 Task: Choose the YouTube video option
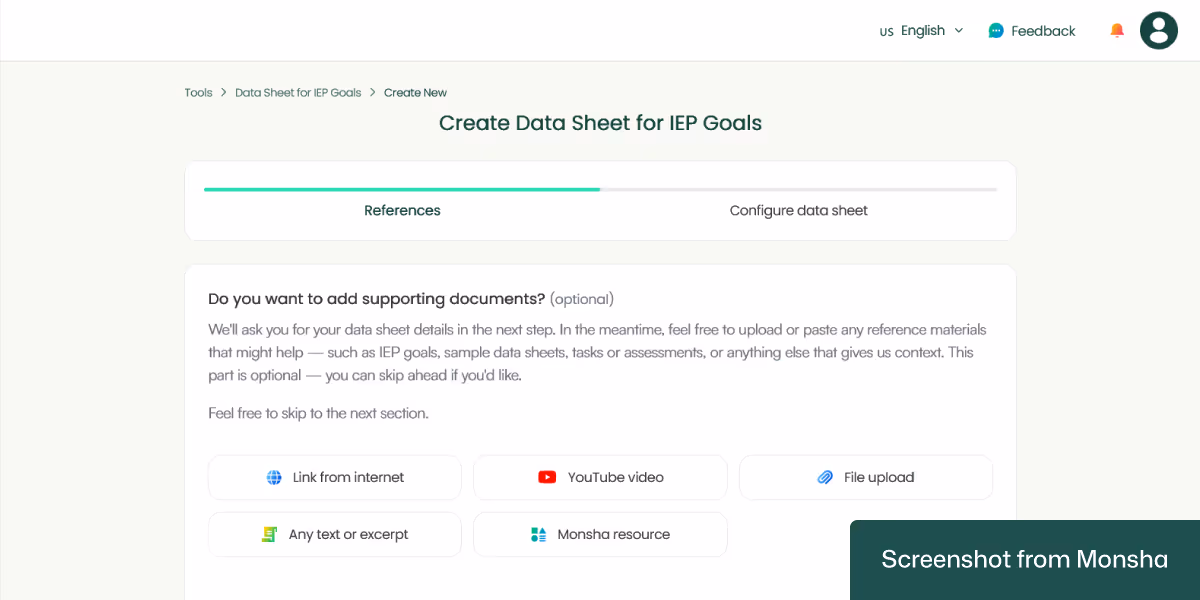pos(600,477)
